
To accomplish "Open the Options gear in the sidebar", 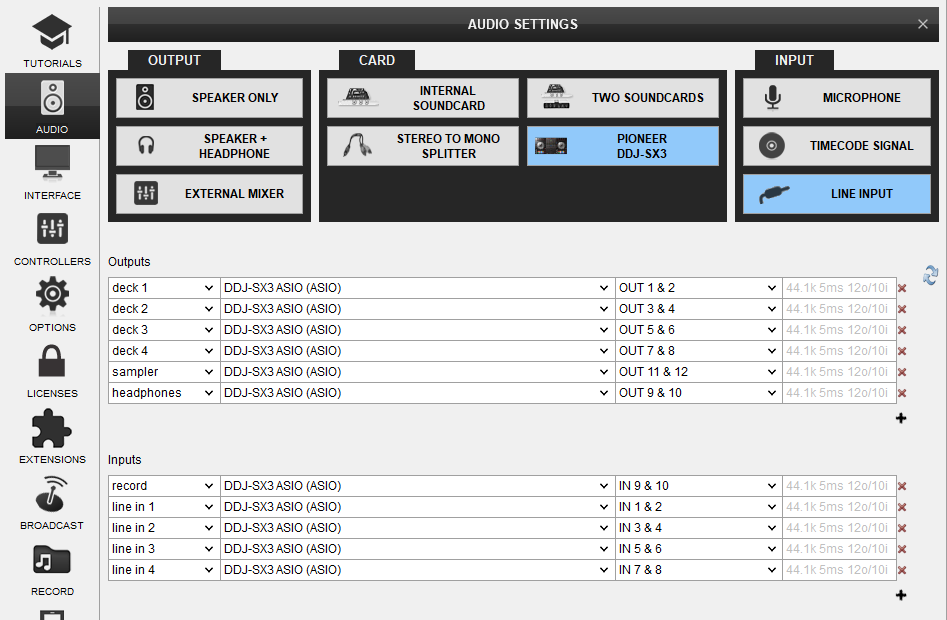I will 52,304.
